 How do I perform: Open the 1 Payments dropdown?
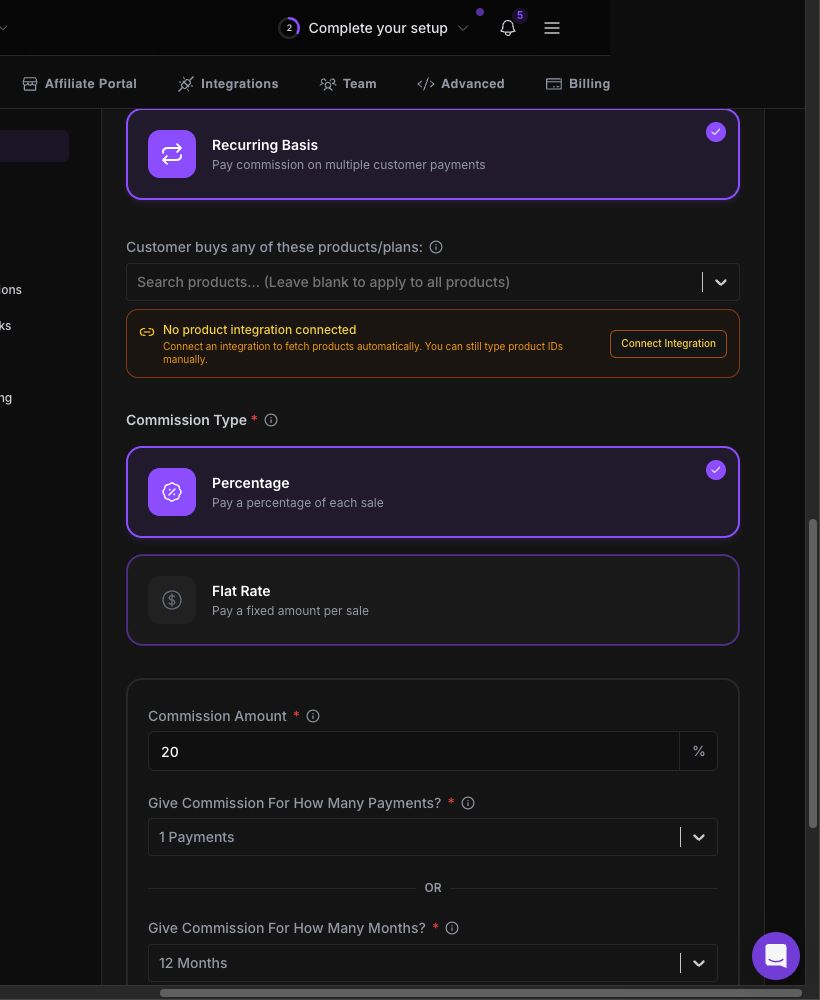(x=433, y=837)
